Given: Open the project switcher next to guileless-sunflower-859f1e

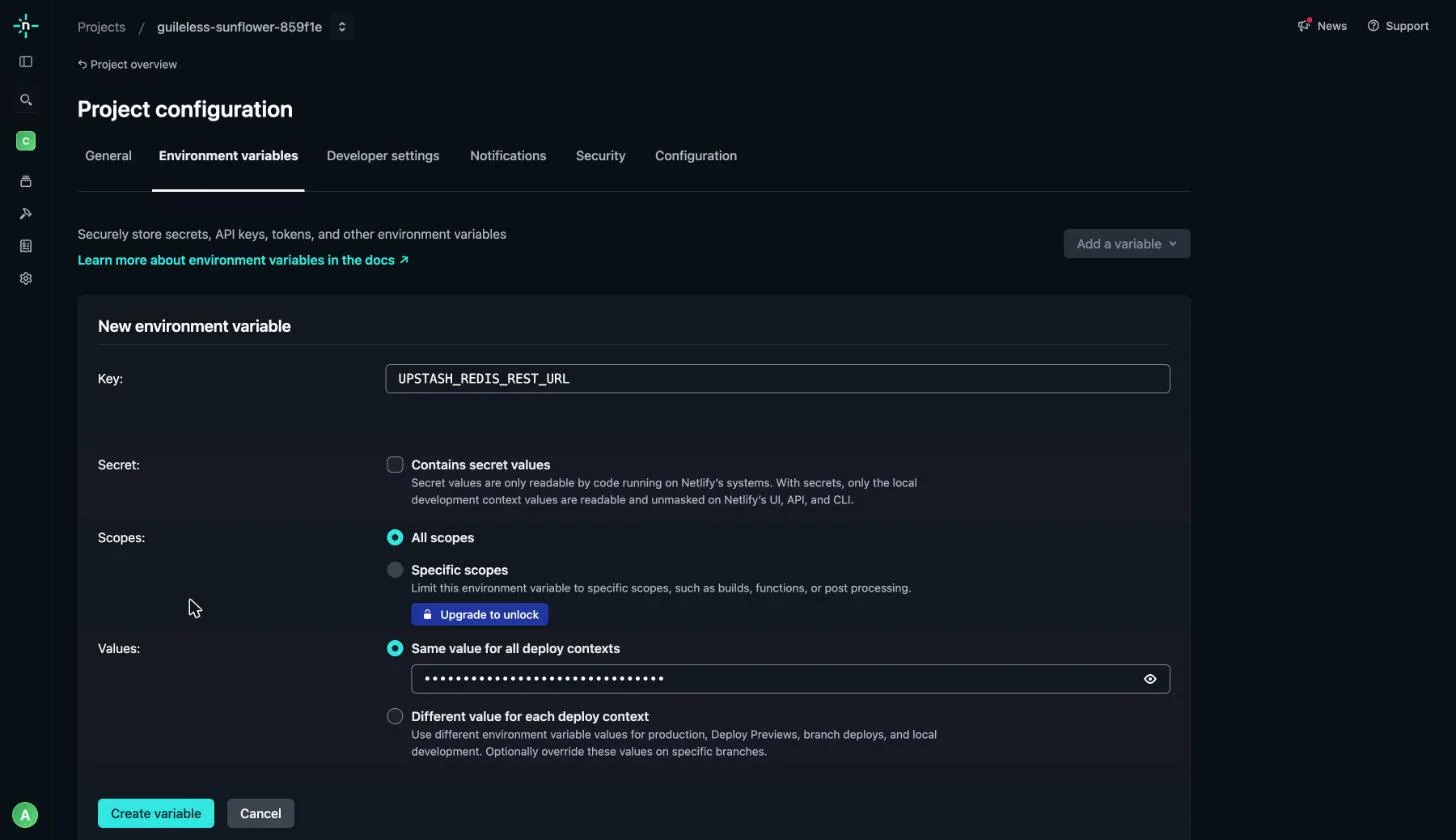Looking at the screenshot, I should tap(342, 27).
